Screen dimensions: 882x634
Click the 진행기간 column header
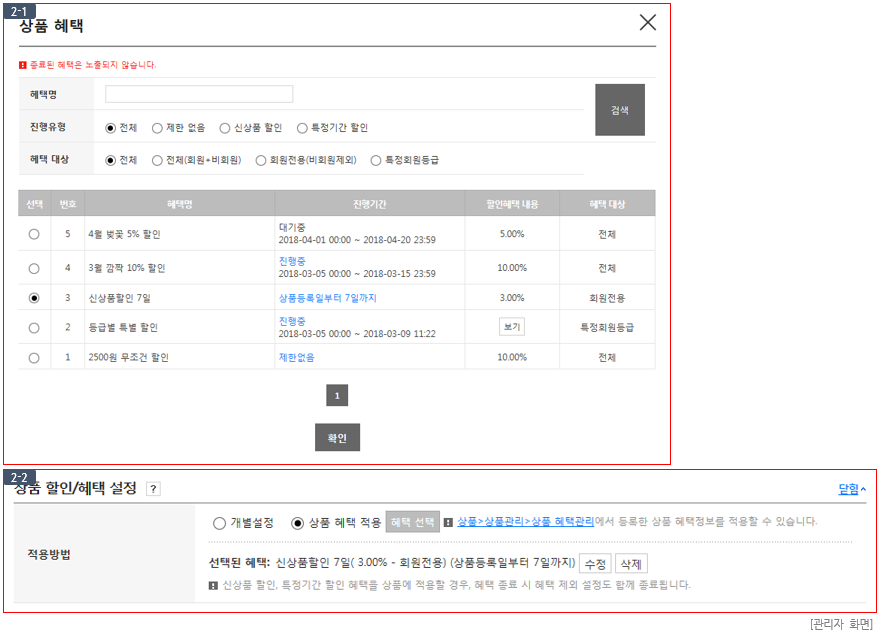tap(370, 204)
